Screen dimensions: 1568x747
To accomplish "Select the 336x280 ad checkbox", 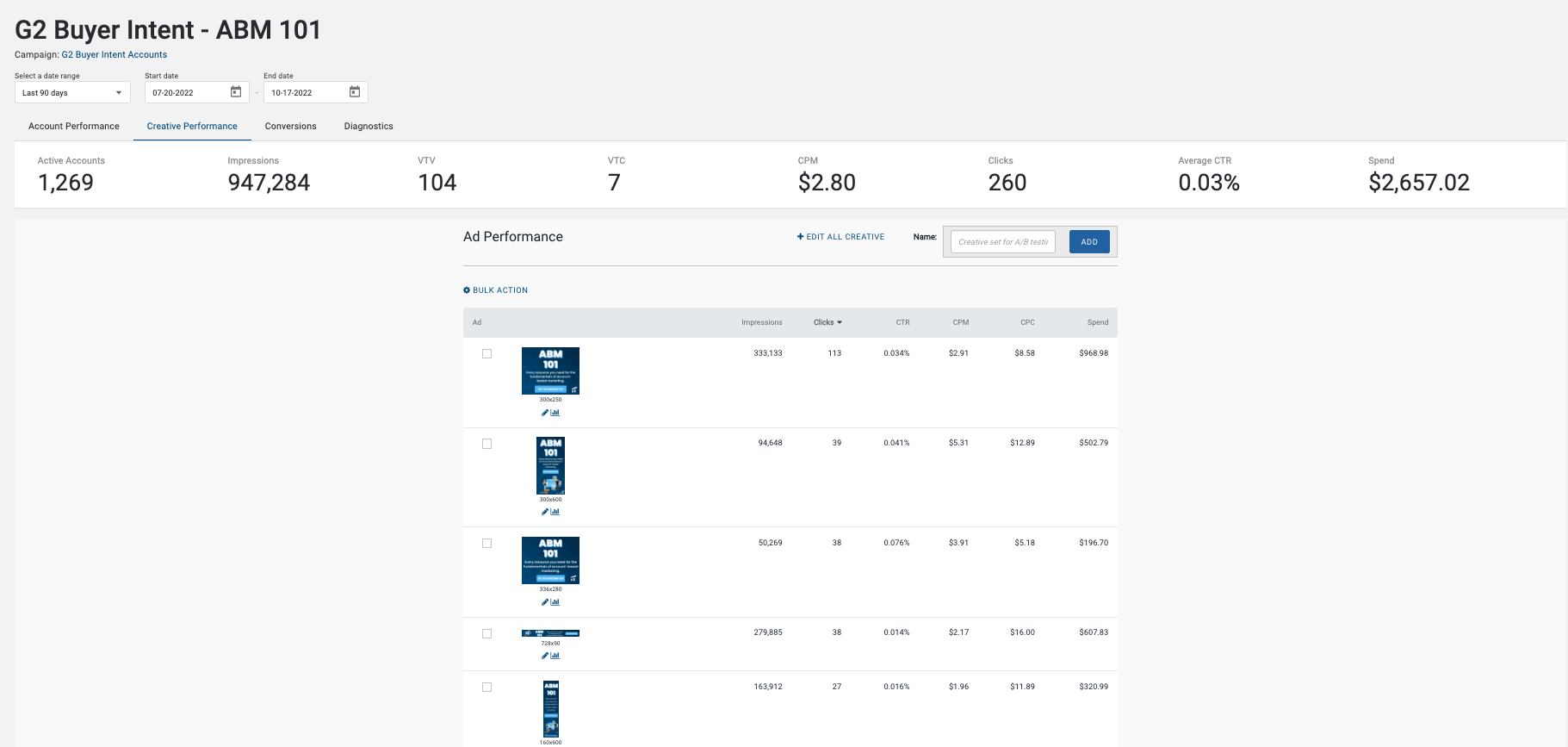I will point(487,544).
